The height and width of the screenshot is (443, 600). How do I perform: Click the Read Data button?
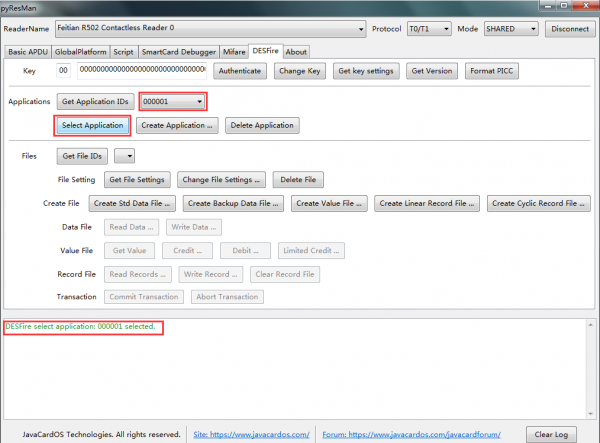(x=131, y=227)
